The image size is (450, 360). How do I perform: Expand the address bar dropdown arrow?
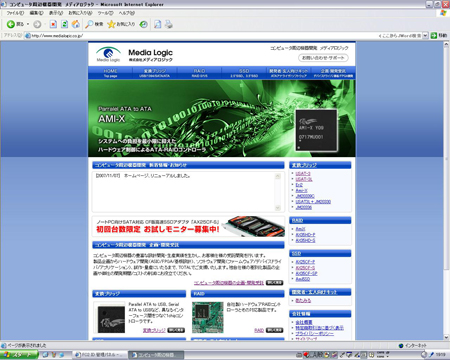pos(425,35)
